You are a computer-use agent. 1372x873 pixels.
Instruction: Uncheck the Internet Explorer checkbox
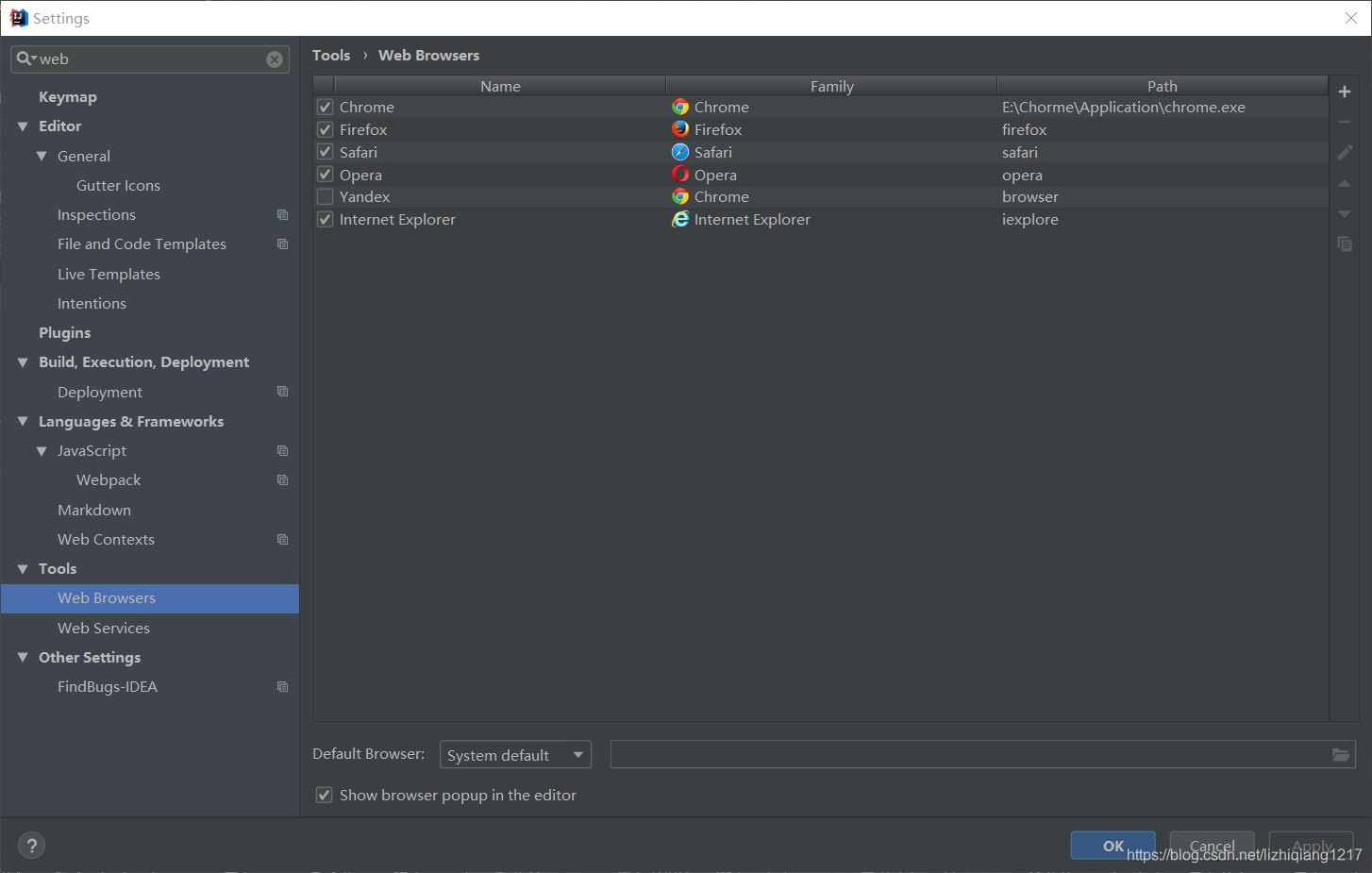tap(326, 219)
